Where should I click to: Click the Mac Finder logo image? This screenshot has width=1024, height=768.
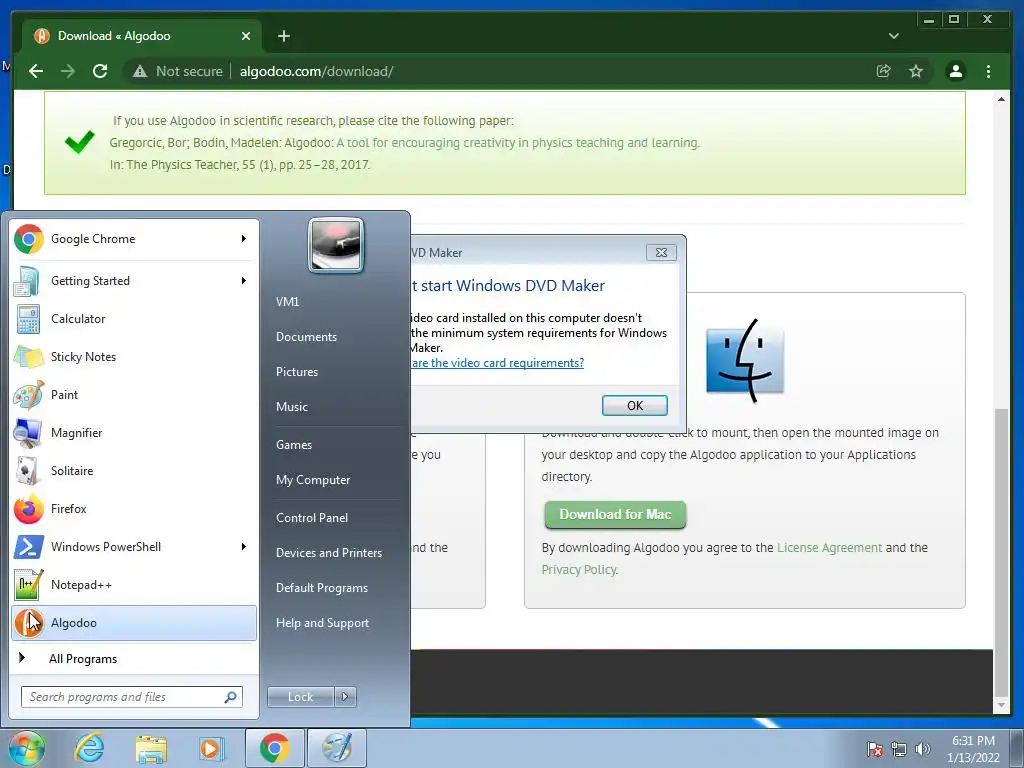(745, 360)
